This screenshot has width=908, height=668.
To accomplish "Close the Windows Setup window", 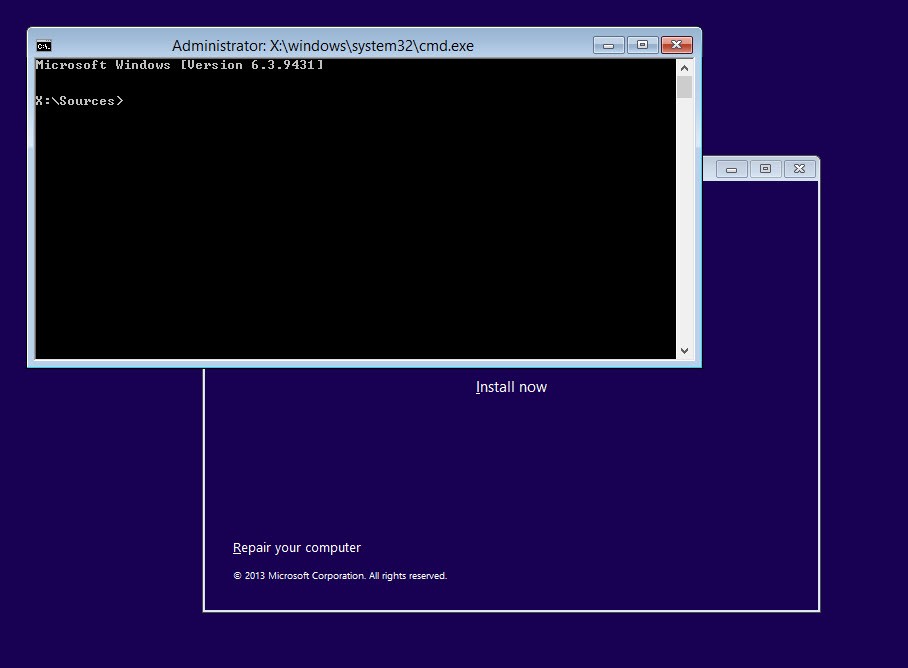I will [799, 168].
